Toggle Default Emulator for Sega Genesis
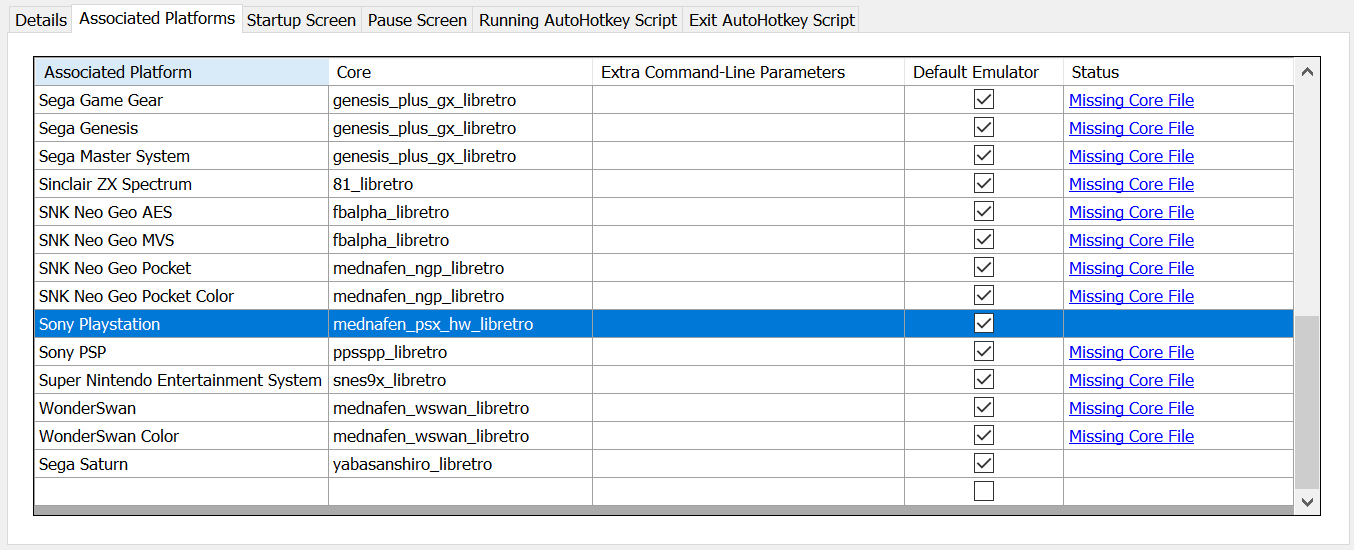The image size is (1354, 550). (x=984, y=128)
